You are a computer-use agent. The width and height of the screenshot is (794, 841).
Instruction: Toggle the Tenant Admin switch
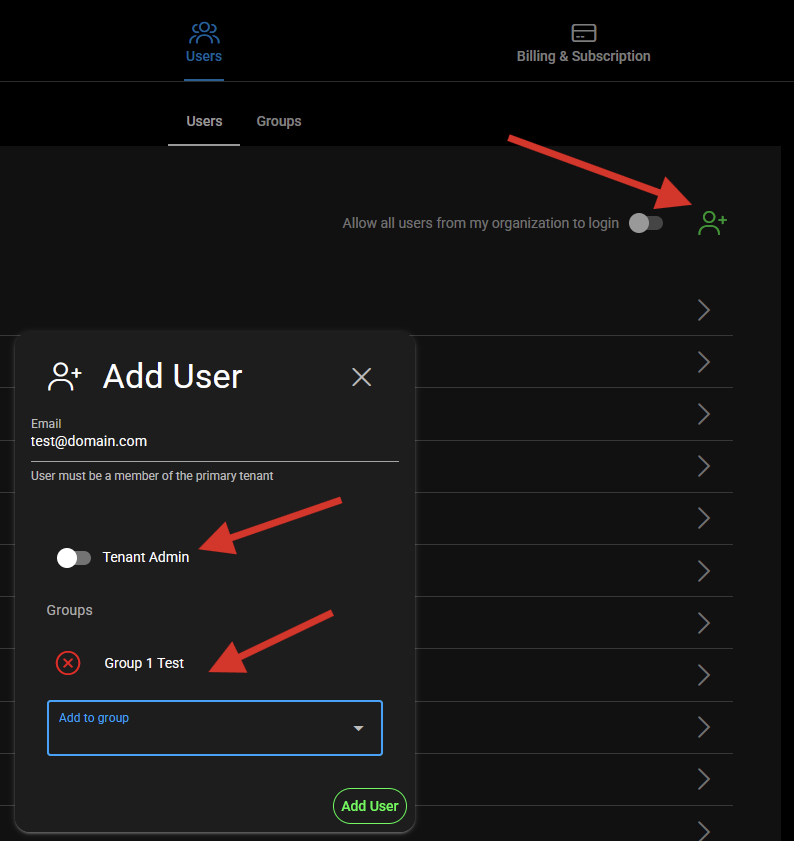[74, 558]
